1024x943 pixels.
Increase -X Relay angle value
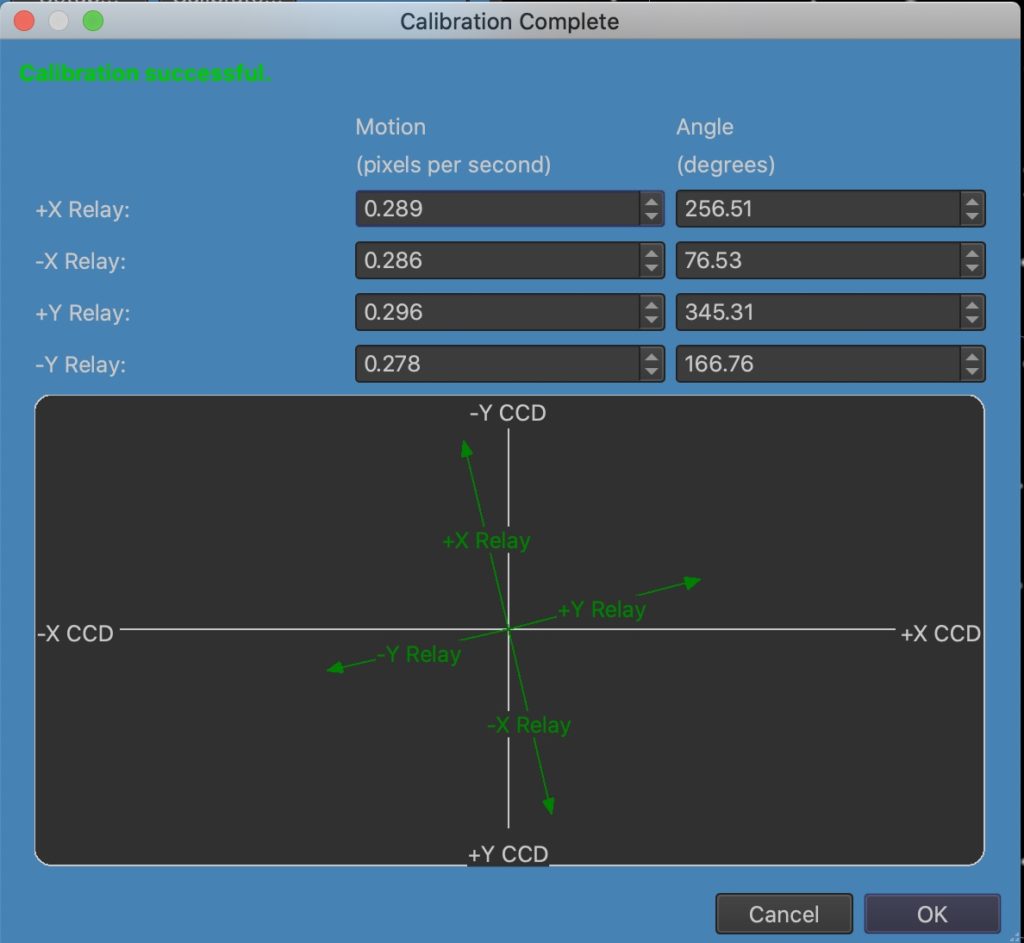(x=972, y=253)
